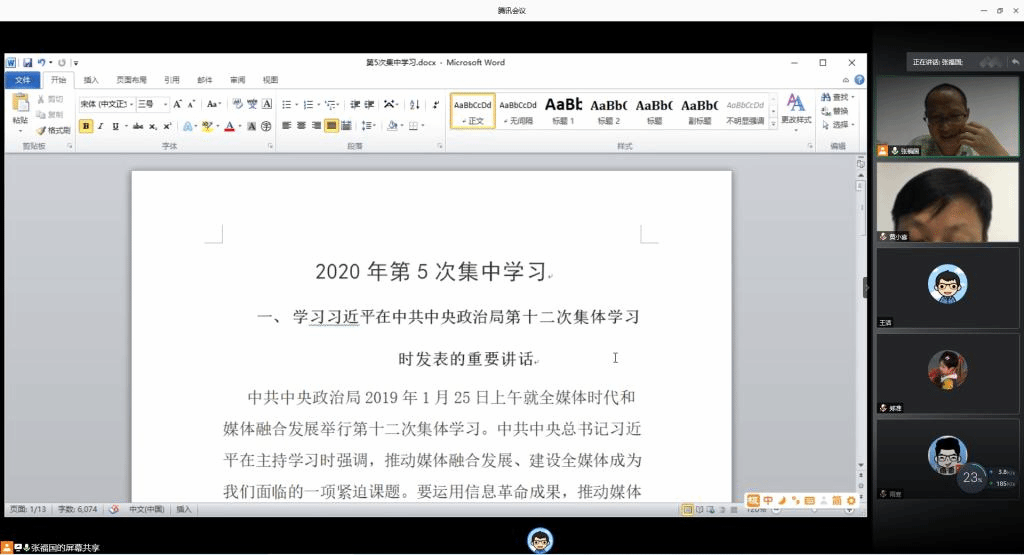Toggle justify paragraph alignment
Screen dimensions: 1024x555
(331, 126)
